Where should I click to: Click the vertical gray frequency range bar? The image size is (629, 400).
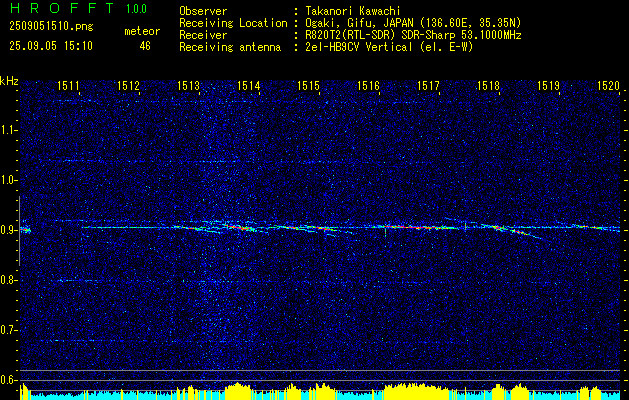click(x=20, y=231)
